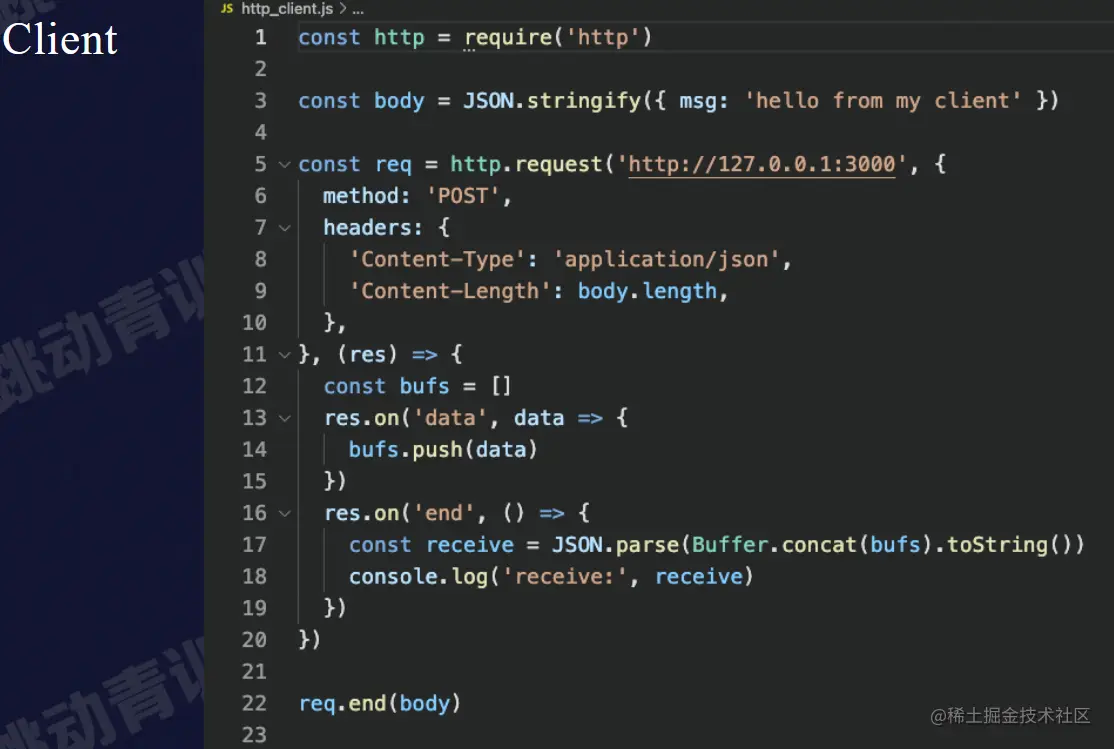Image resolution: width=1114 pixels, height=749 pixels.
Task: Click toString() call on line 17
Action: 1009,545
